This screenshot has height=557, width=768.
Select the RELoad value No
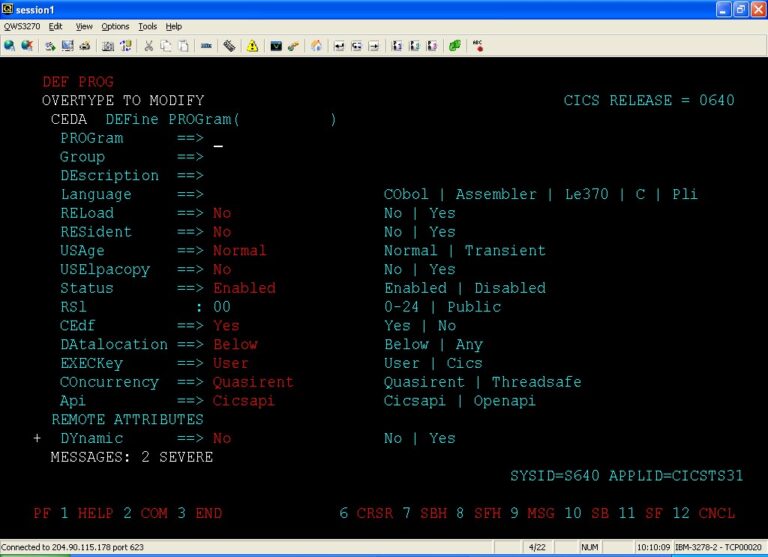(222, 213)
